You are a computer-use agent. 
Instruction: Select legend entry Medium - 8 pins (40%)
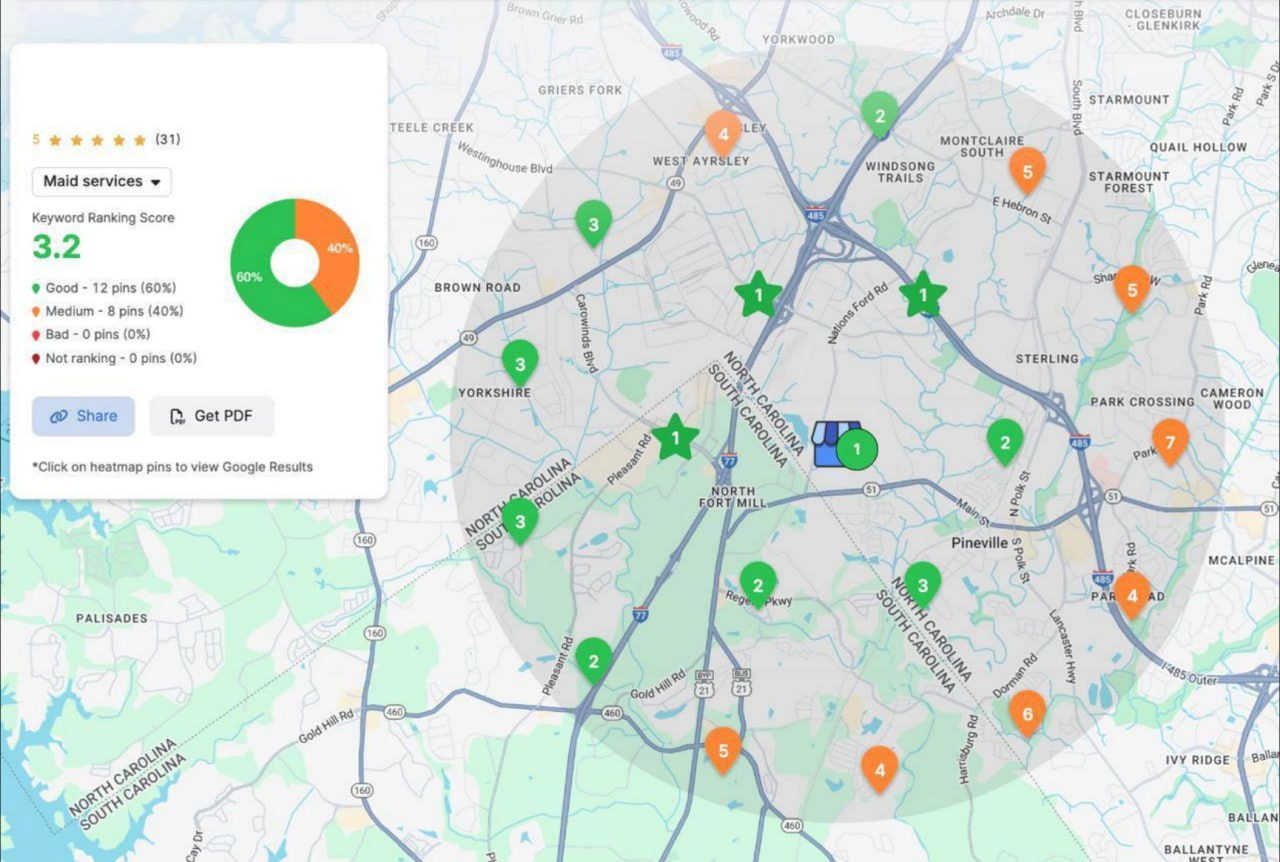point(107,311)
